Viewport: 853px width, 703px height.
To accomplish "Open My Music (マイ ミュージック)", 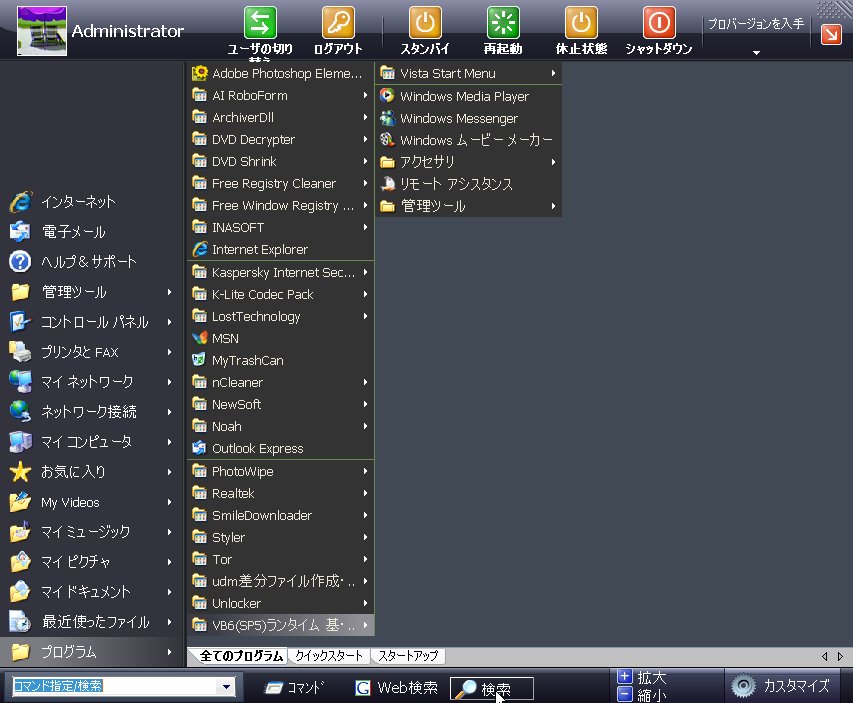I will click(x=91, y=532).
